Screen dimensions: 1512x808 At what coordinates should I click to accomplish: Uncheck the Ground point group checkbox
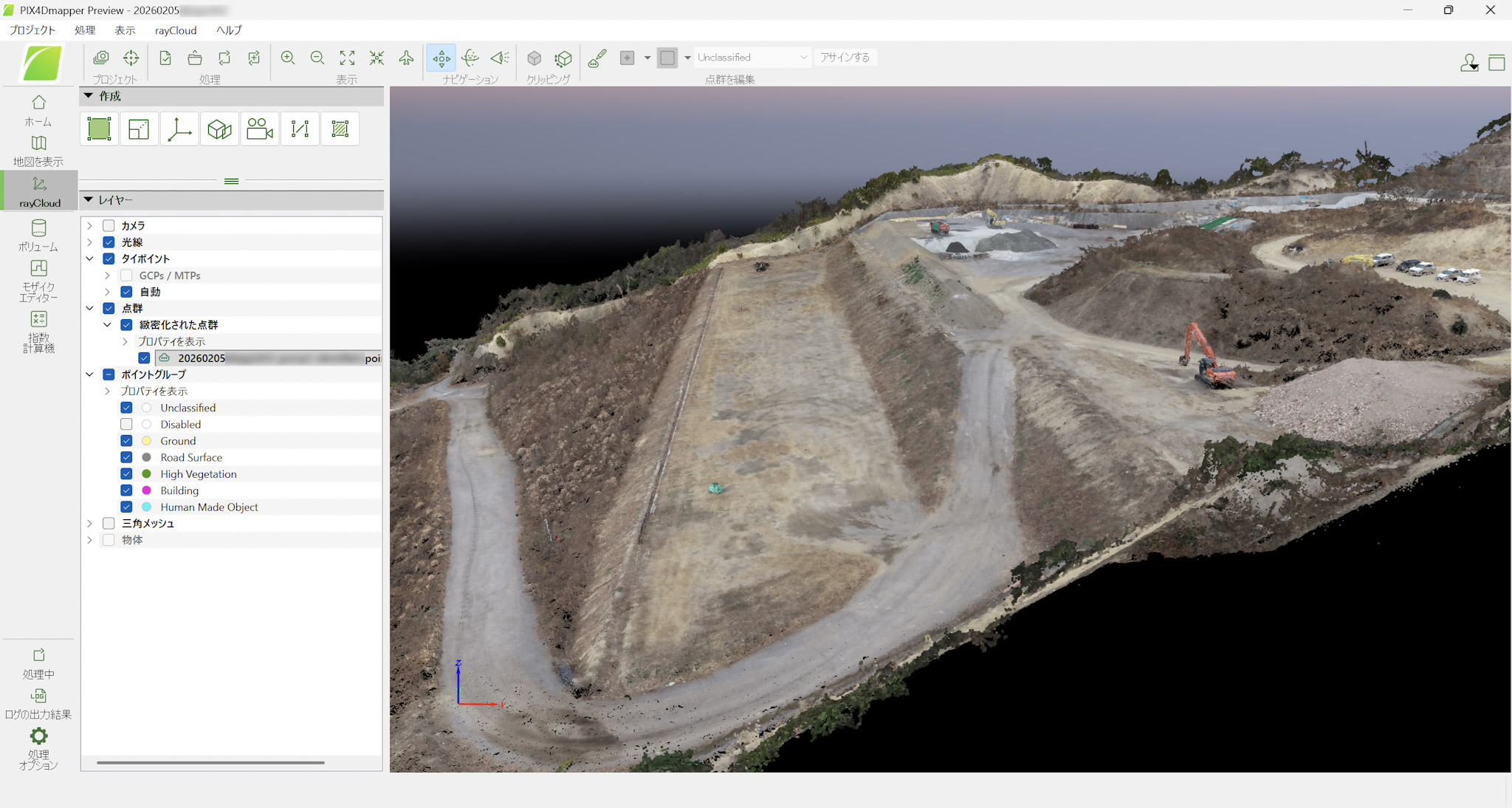(x=126, y=441)
